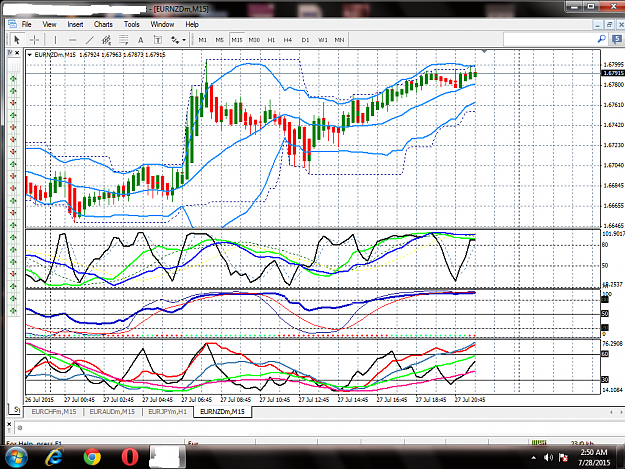Launch Internet Explorer from taskbar

pyautogui.click(x=54, y=457)
